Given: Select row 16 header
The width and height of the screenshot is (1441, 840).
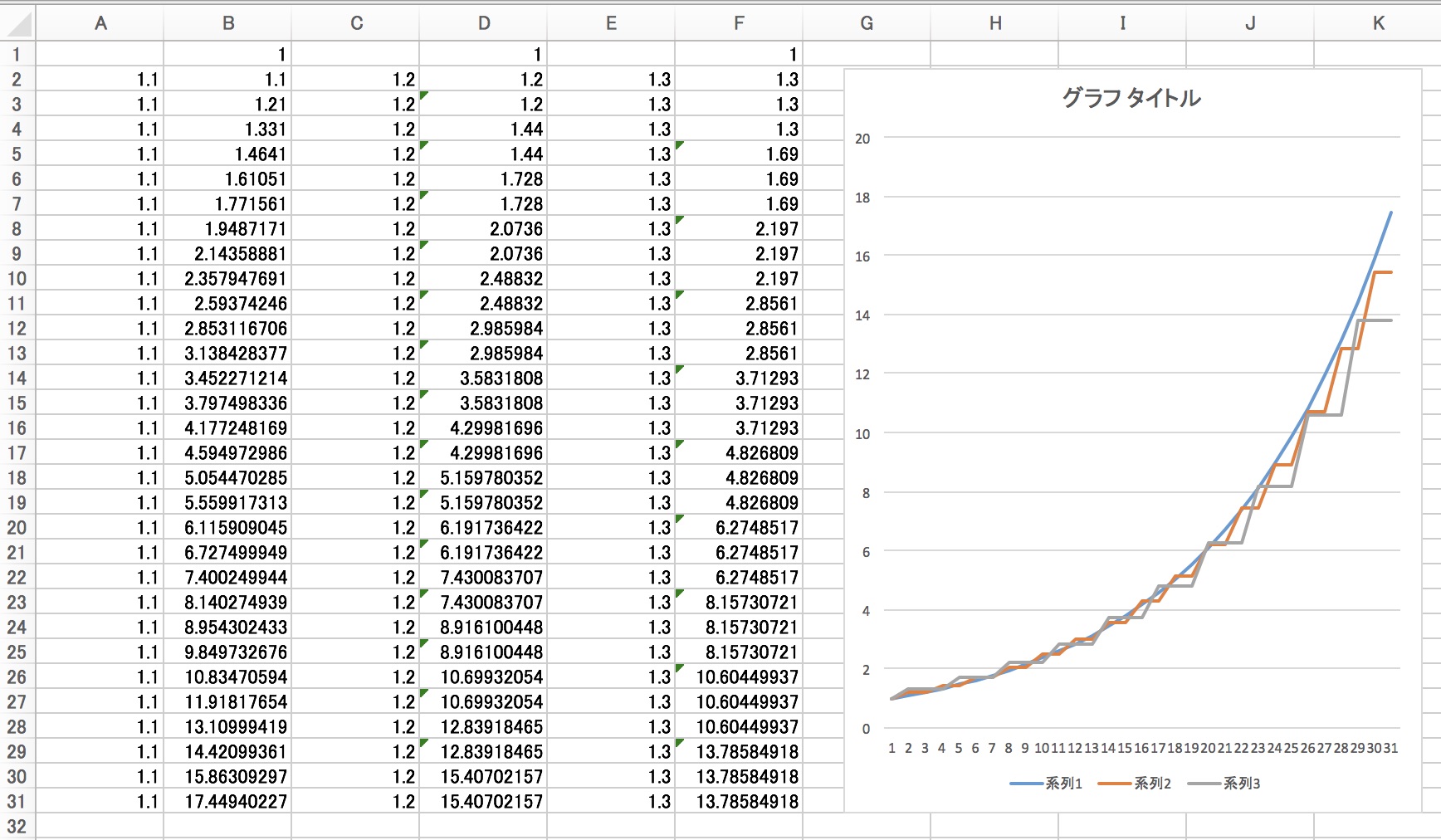Looking at the screenshot, I should point(17,428).
